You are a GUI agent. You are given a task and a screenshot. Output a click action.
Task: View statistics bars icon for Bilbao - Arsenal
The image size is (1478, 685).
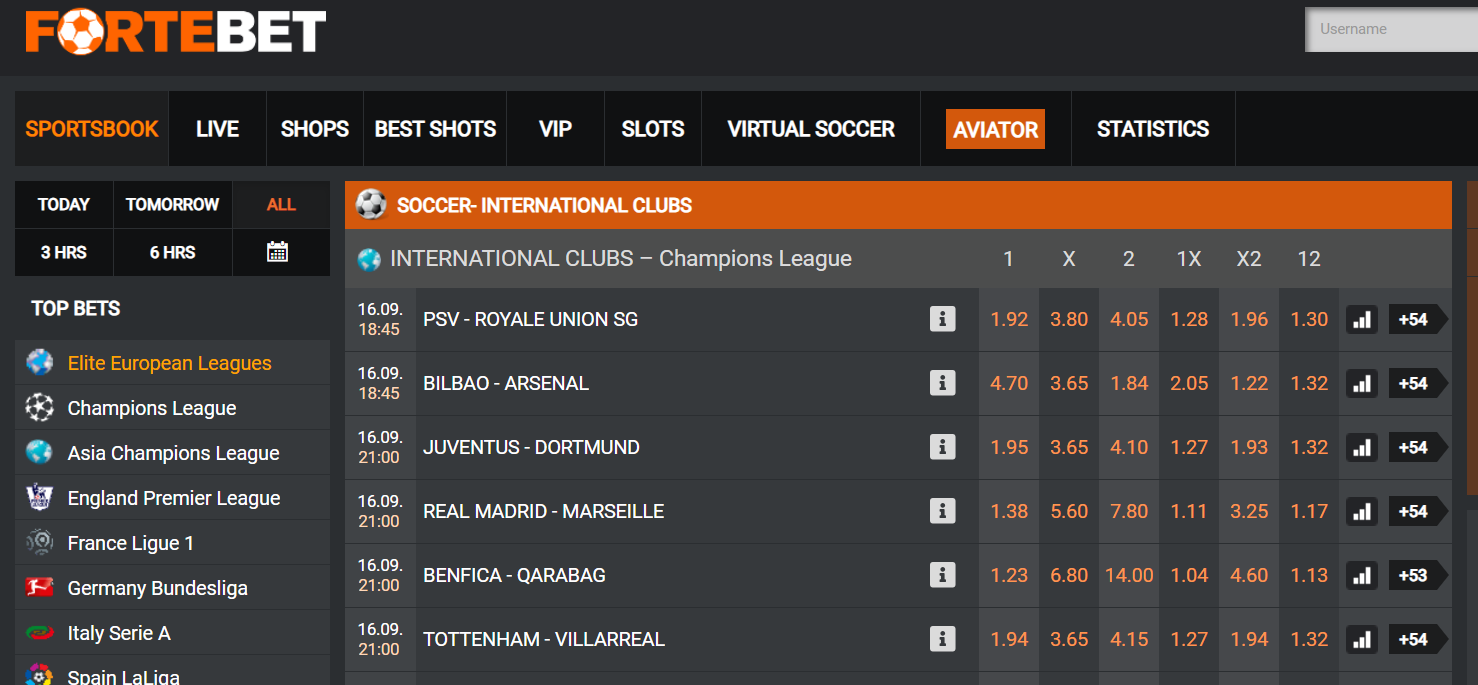point(1362,383)
